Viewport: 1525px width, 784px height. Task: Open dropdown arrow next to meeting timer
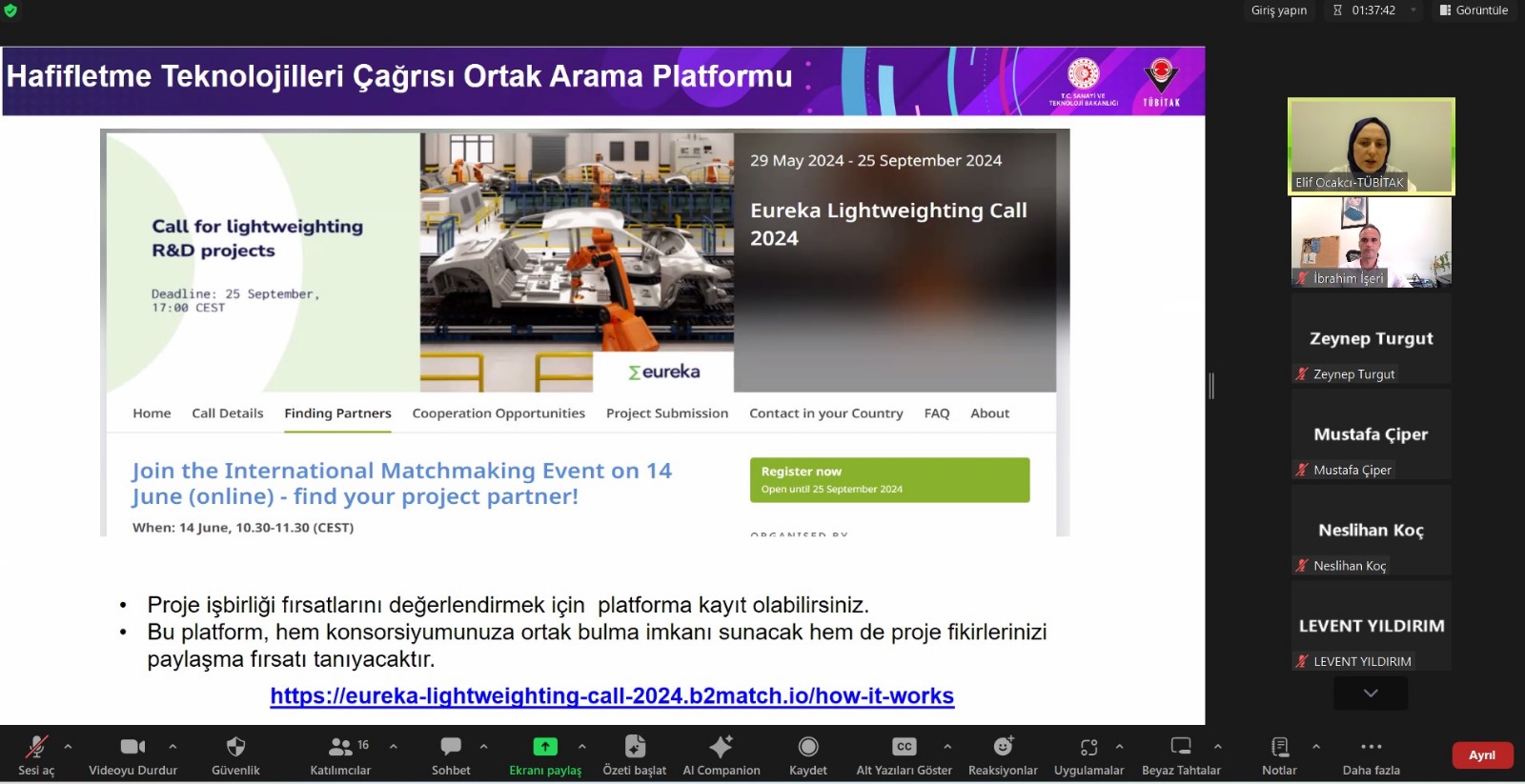(x=1413, y=10)
